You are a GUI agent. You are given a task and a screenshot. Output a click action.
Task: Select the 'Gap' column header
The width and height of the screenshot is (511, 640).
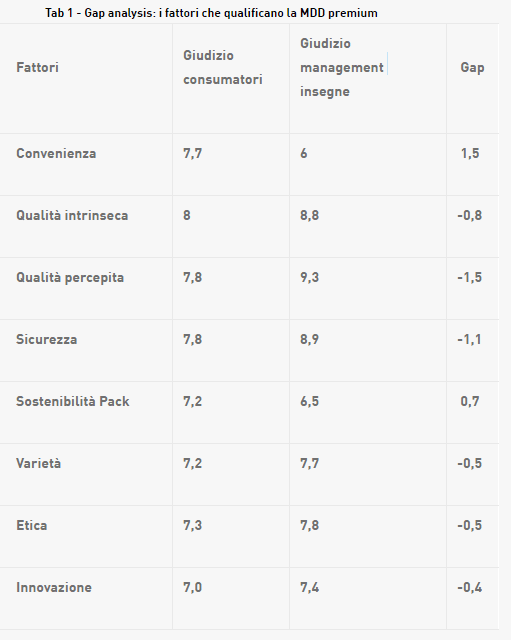(x=472, y=67)
